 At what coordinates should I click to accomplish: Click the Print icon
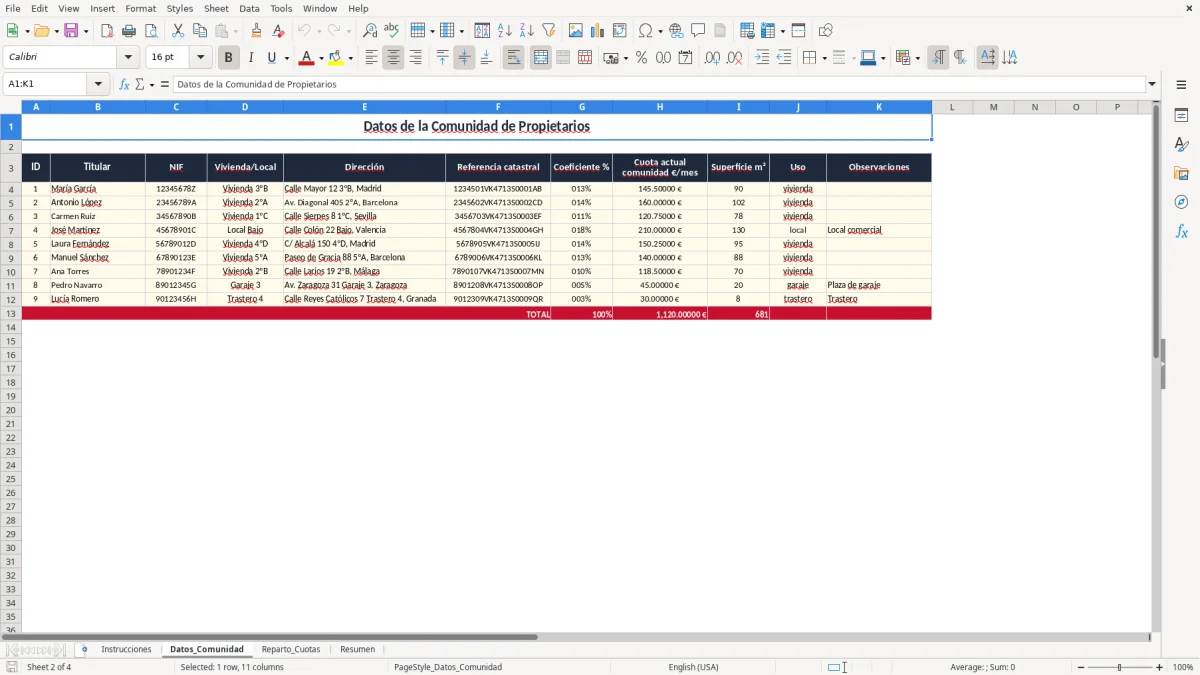(129, 31)
